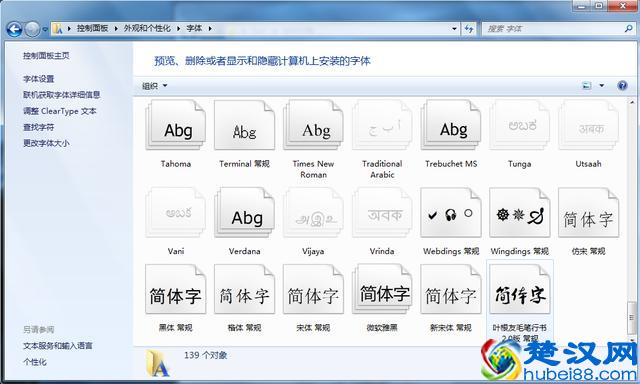Select the 叶根友毛笔行书 font icon
The width and height of the screenshot is (640, 384).
(x=520, y=289)
